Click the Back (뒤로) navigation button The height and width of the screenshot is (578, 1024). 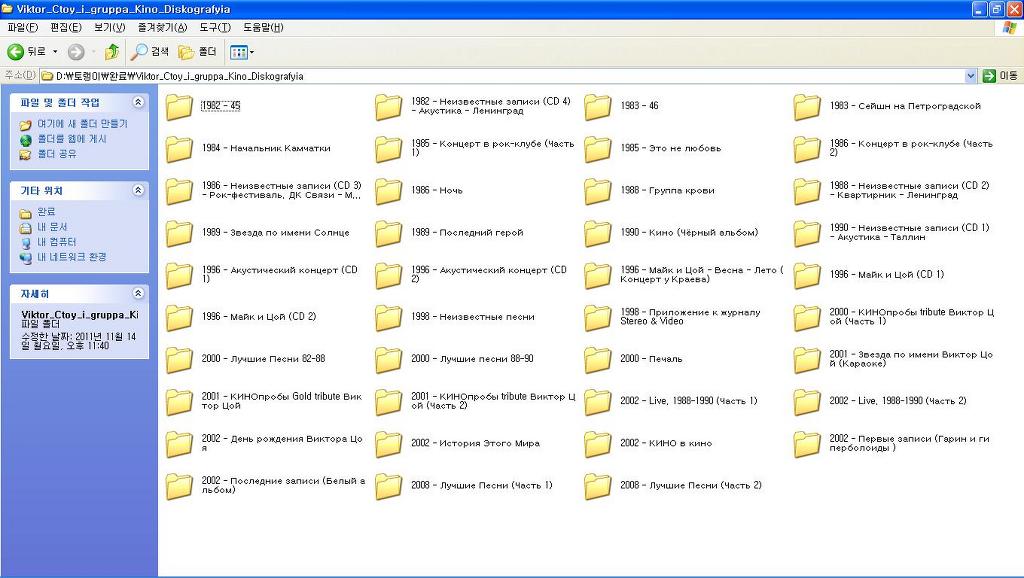point(26,52)
